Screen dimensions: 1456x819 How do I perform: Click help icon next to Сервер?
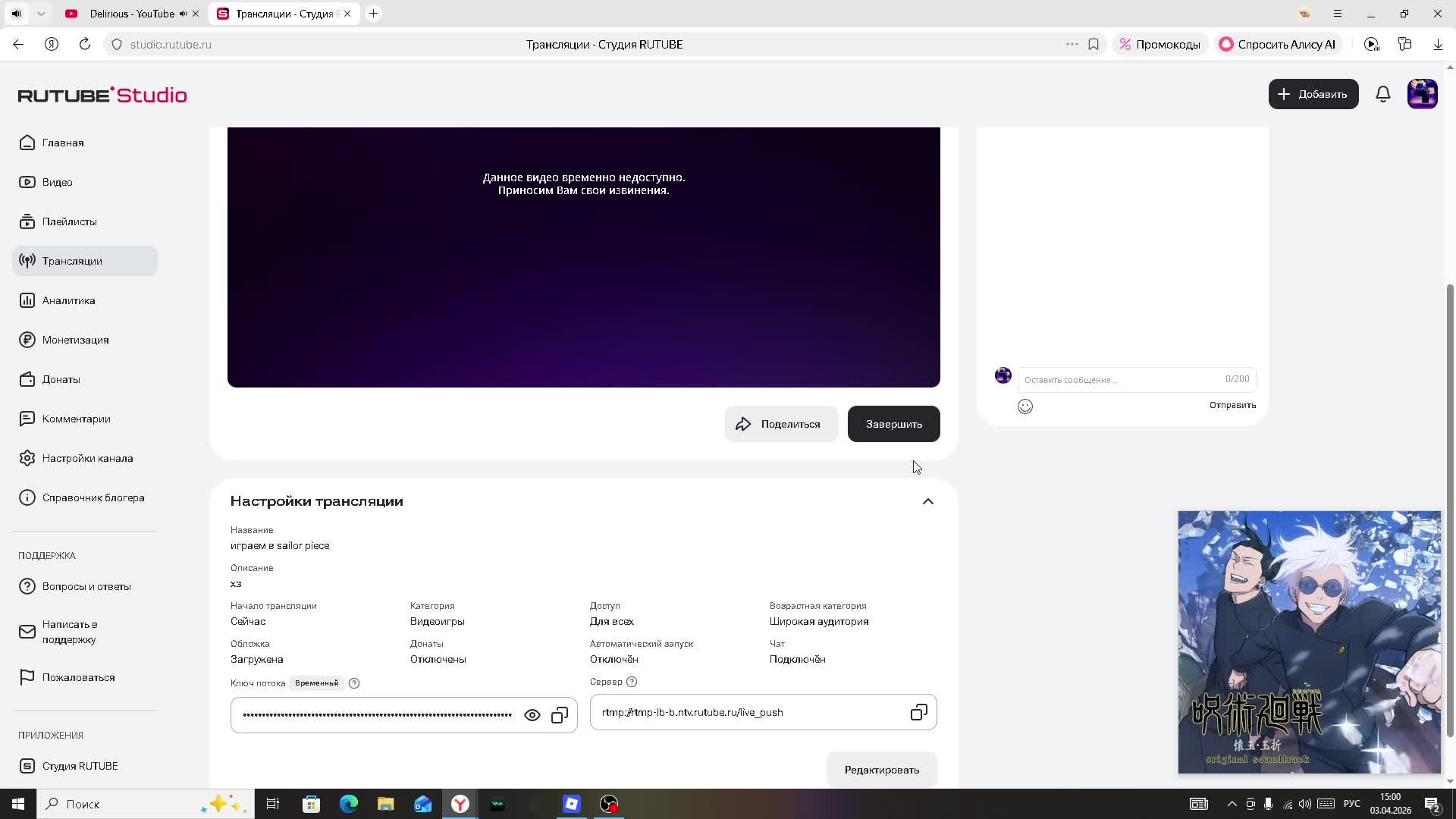pos(632,682)
